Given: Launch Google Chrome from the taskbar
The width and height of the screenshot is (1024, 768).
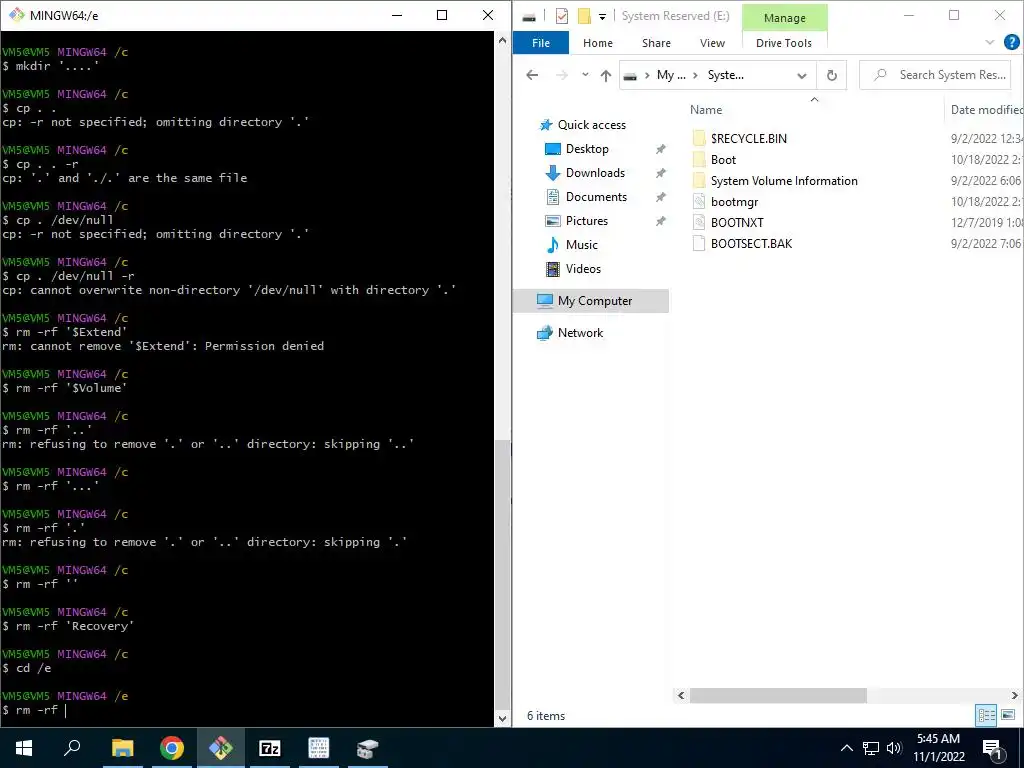Looking at the screenshot, I should pyautogui.click(x=171, y=748).
